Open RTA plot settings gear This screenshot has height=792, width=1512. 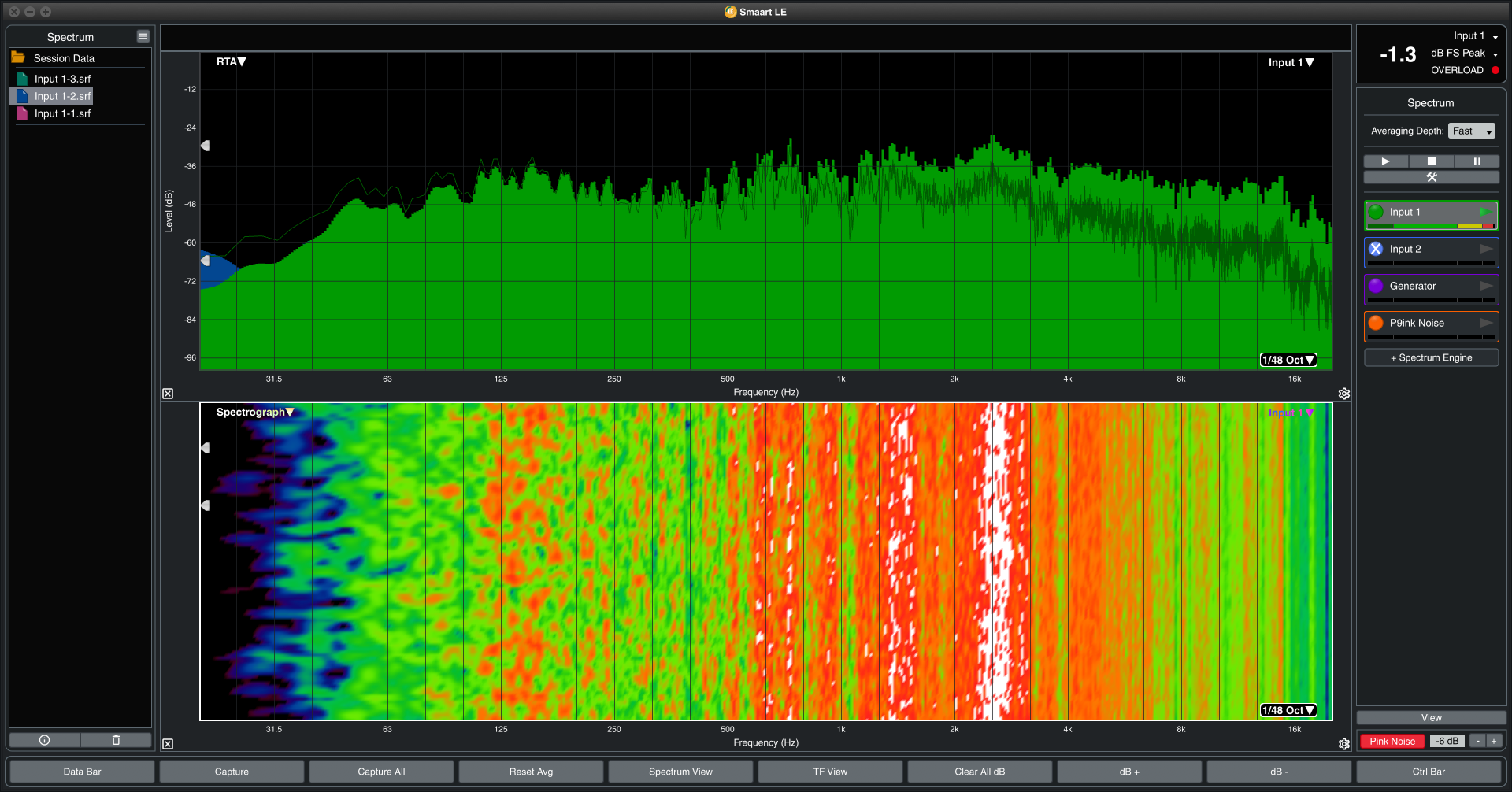(1344, 394)
